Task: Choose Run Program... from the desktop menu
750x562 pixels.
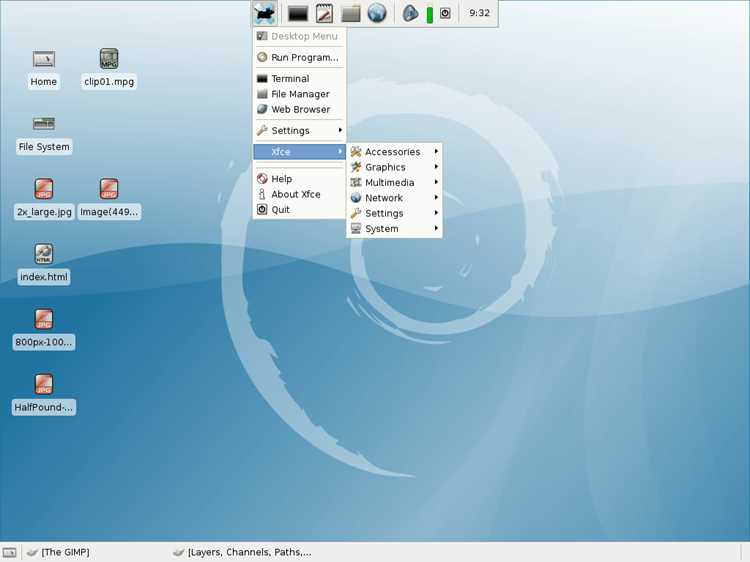Action: click(x=299, y=57)
